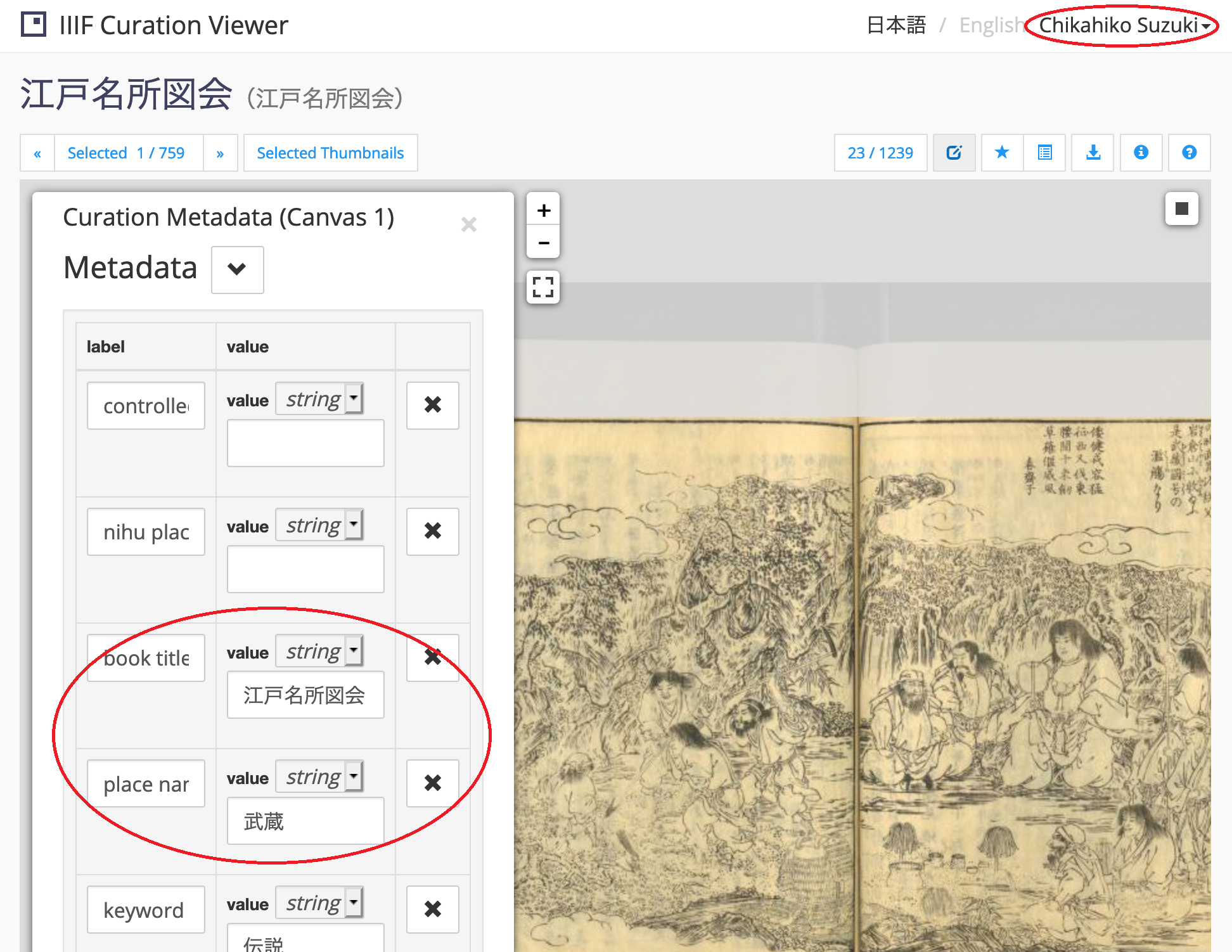This screenshot has height=952, width=1232.
Task: Go to previous selected item arrow
Action: (37, 153)
